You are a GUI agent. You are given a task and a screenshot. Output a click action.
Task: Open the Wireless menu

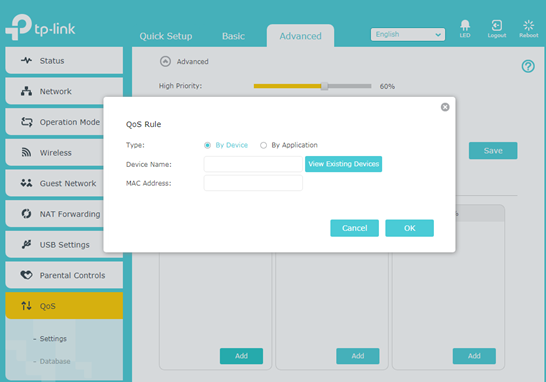click(x=54, y=153)
